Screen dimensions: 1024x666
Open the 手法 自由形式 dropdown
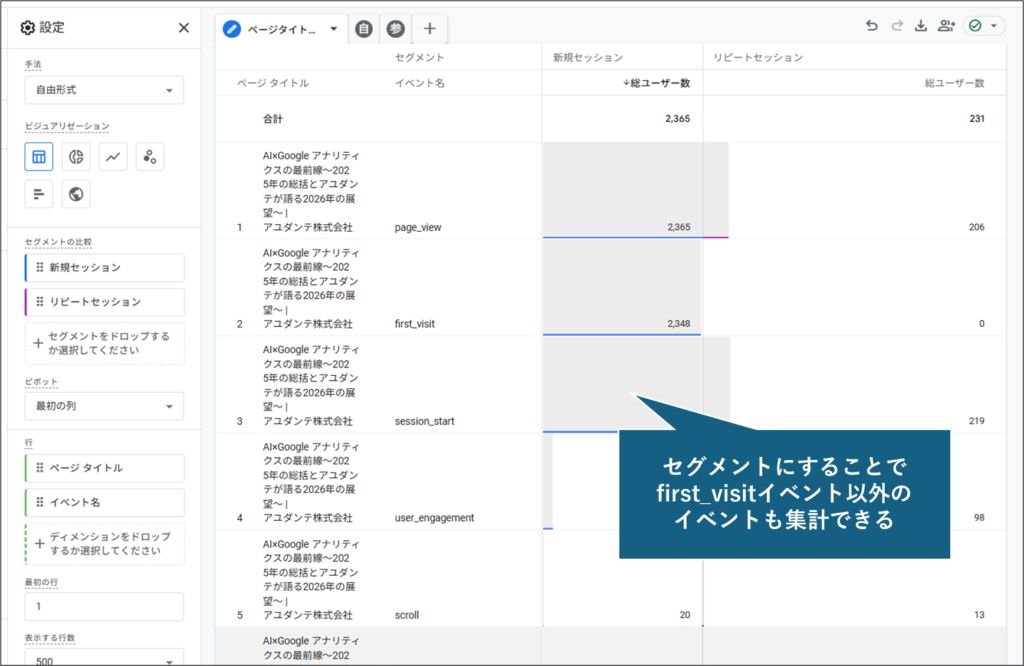[104, 90]
